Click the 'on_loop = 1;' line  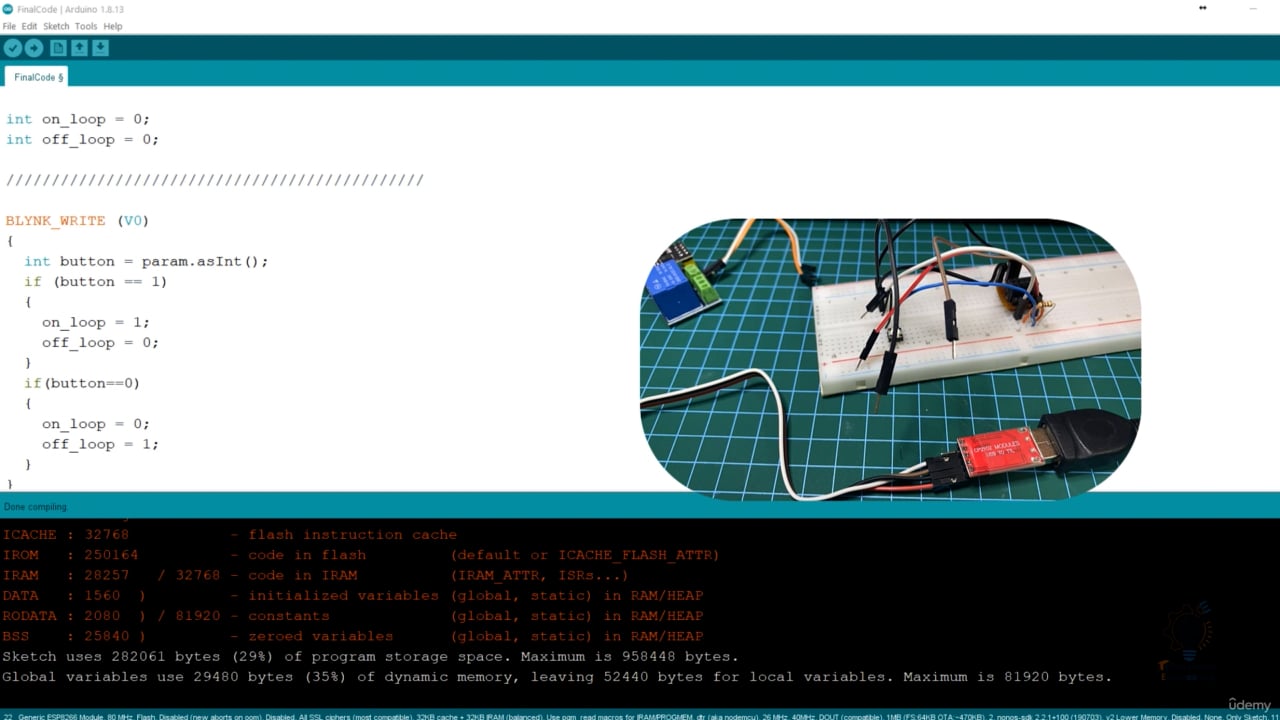(96, 322)
